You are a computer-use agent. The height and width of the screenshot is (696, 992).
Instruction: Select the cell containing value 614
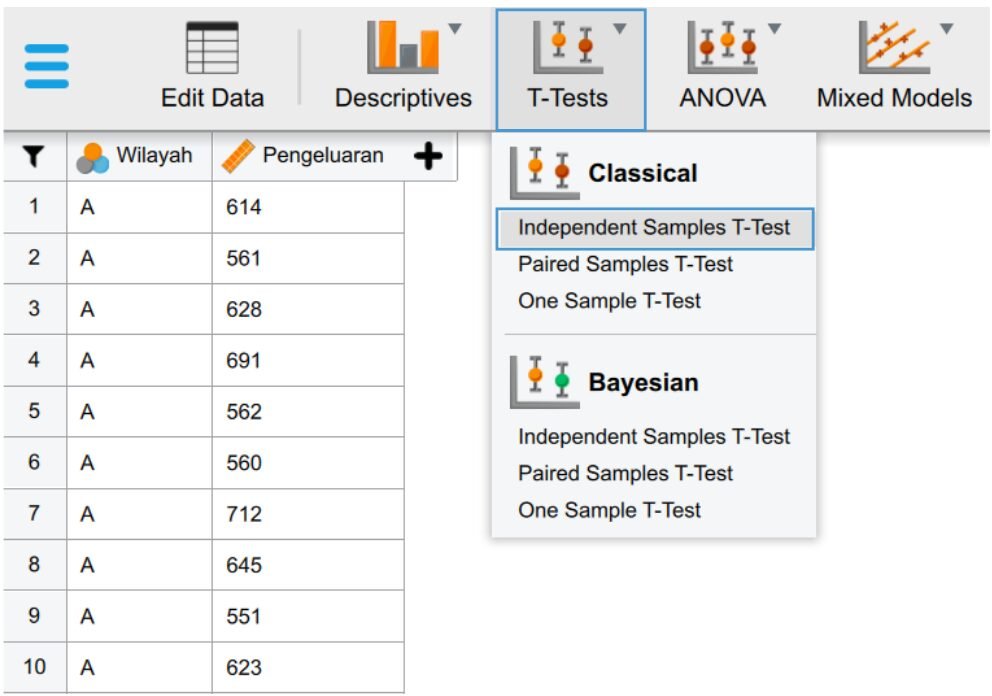[308, 208]
